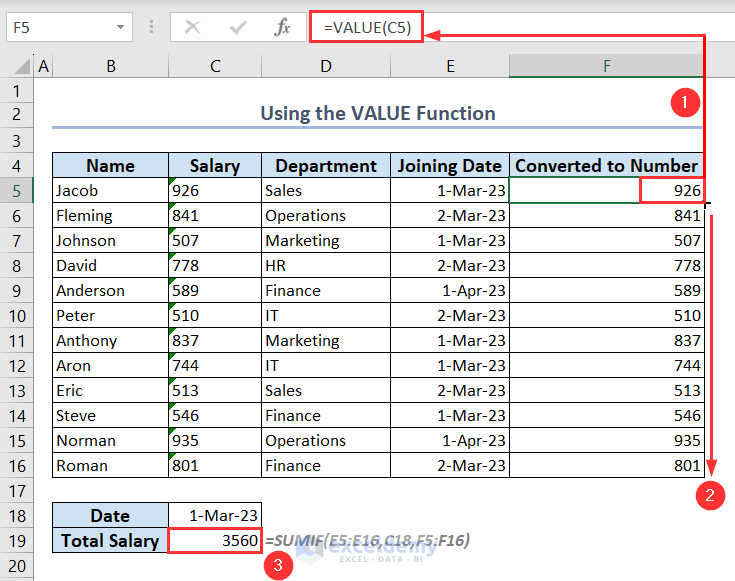Click the title 'Using the VALUE Function'

pos(378,113)
